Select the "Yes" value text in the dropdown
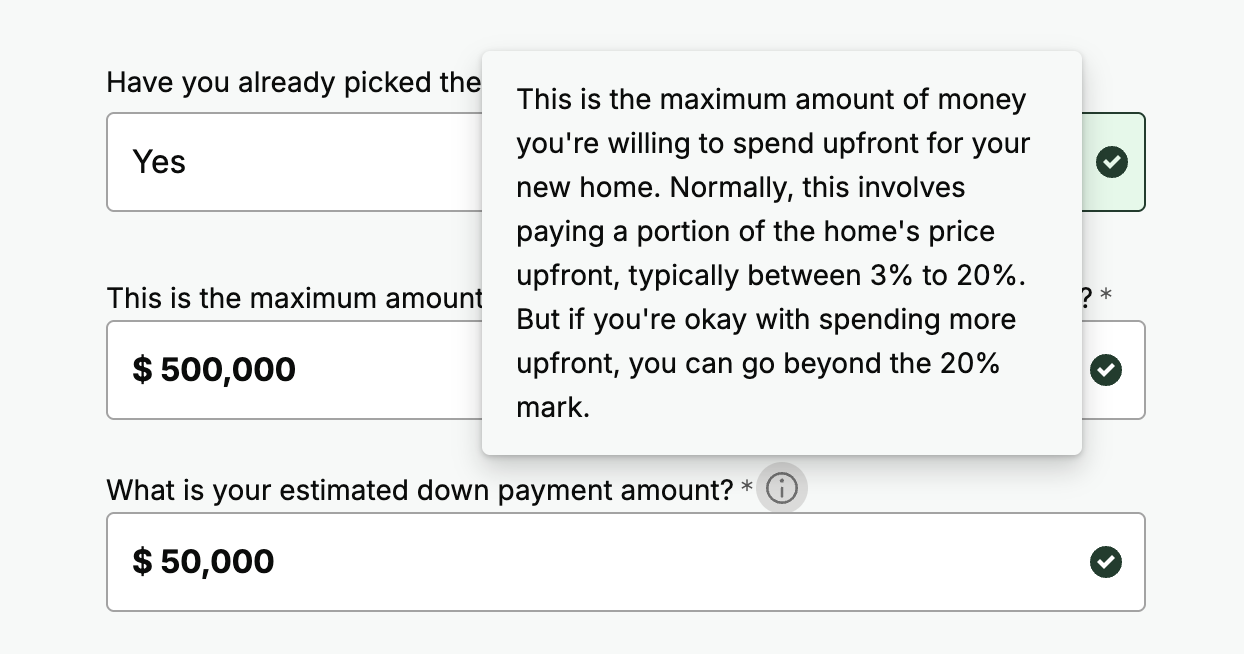The width and height of the screenshot is (1244, 654). tap(159, 162)
